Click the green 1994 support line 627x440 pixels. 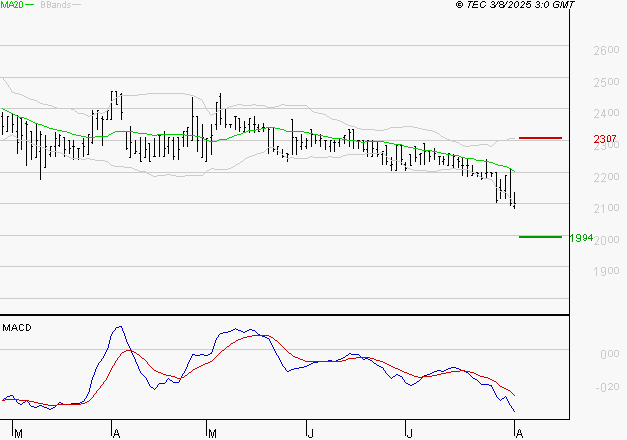[540, 237]
